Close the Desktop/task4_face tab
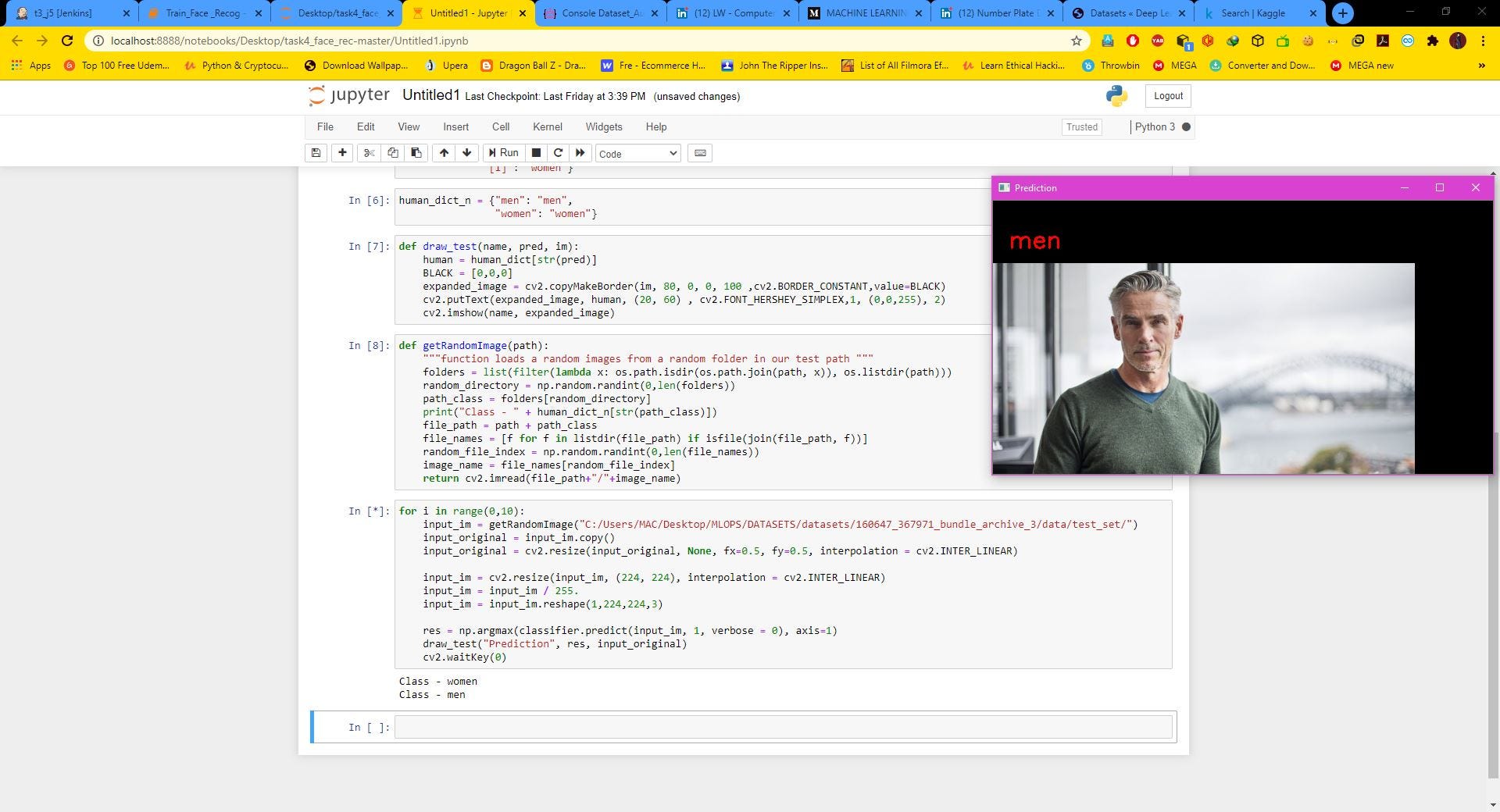The image size is (1500, 812). [x=391, y=13]
